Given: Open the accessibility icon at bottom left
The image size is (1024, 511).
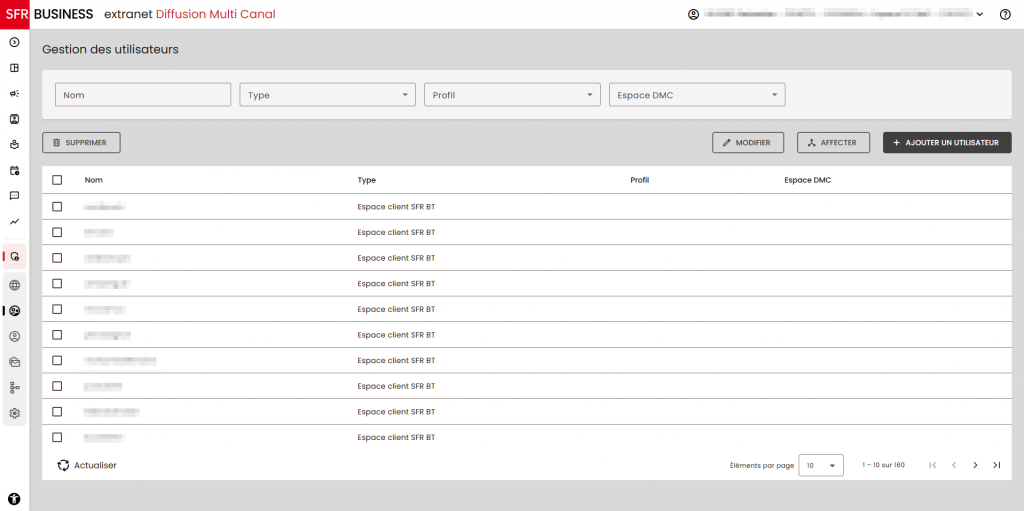Looking at the screenshot, I should point(14,498).
